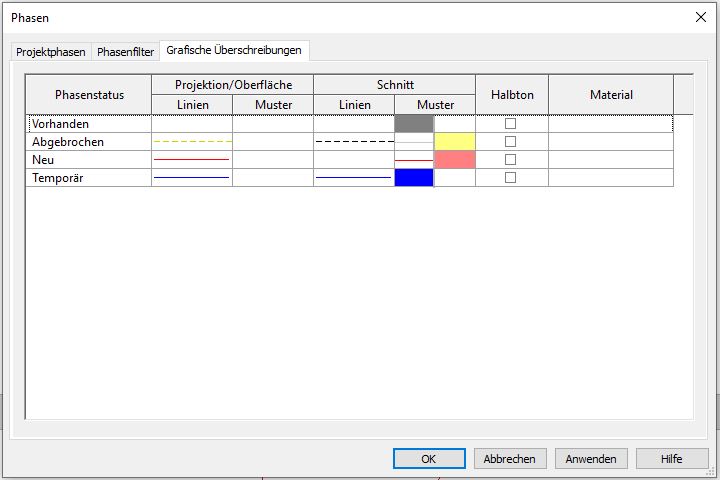The width and height of the screenshot is (720, 480).
Task: Click the black dashed Schnitt line for Abgebrochen
Action: coord(354,142)
